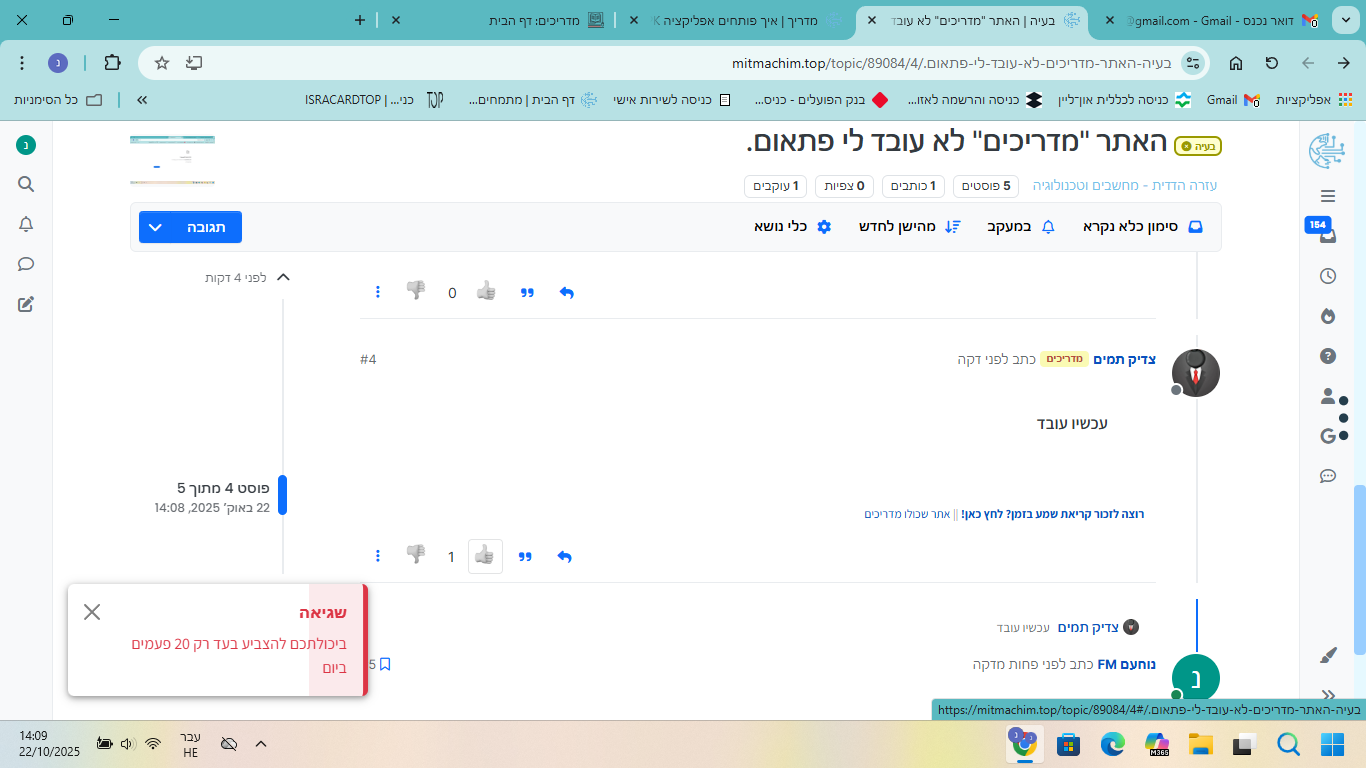Screen dimensions: 1366x768
Task: Upvote the post with the thumbs-up icon
Action: tap(485, 556)
